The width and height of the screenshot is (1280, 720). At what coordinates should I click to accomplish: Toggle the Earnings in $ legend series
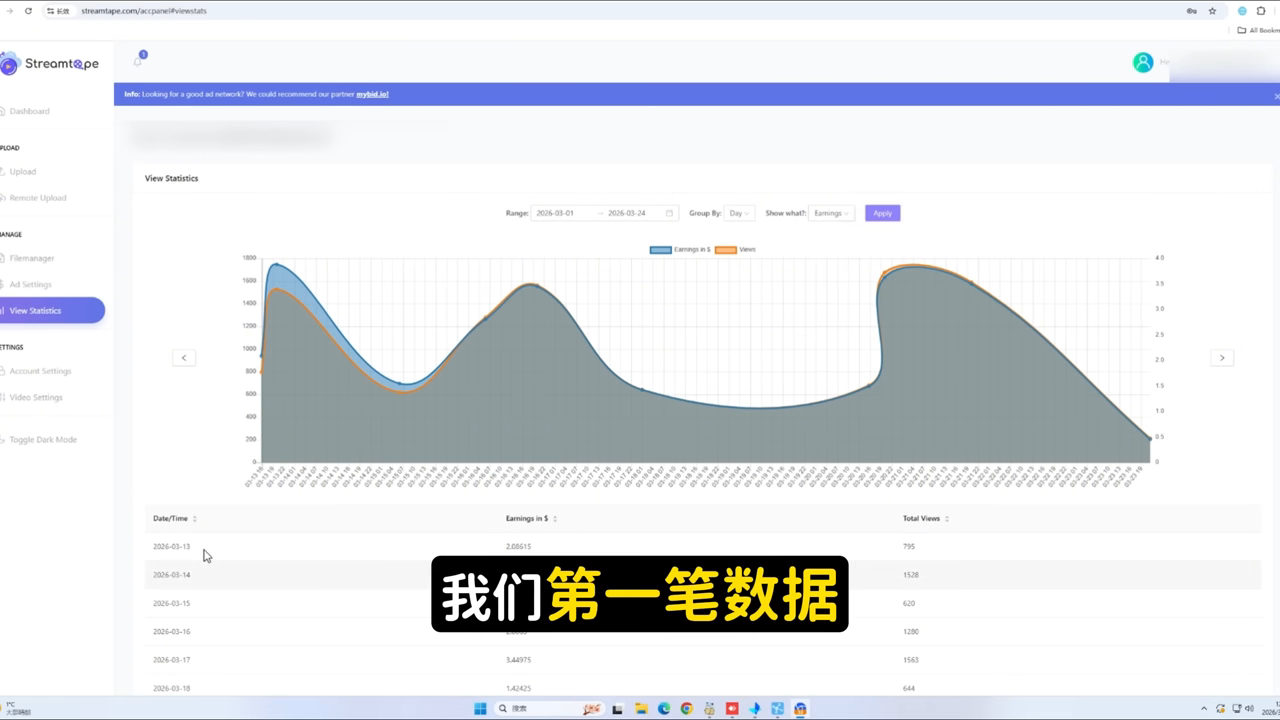point(681,249)
